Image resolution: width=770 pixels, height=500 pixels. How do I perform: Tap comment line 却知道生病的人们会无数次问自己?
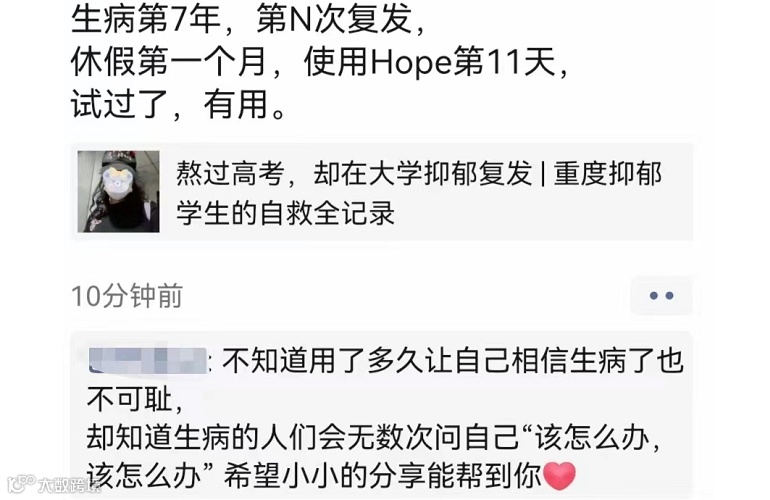point(303,438)
